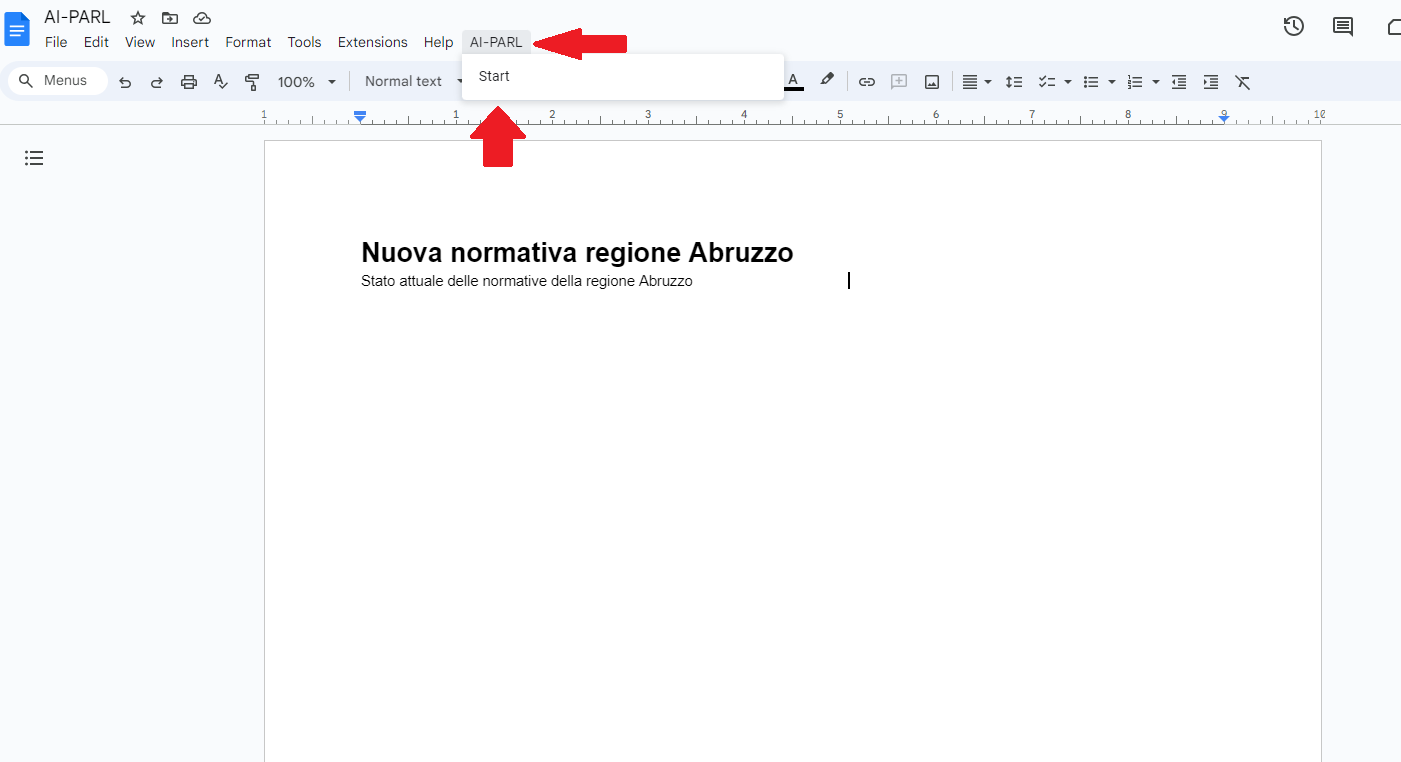Show comments with the speech bubble icon
The height and width of the screenshot is (762, 1401).
coord(1343,27)
